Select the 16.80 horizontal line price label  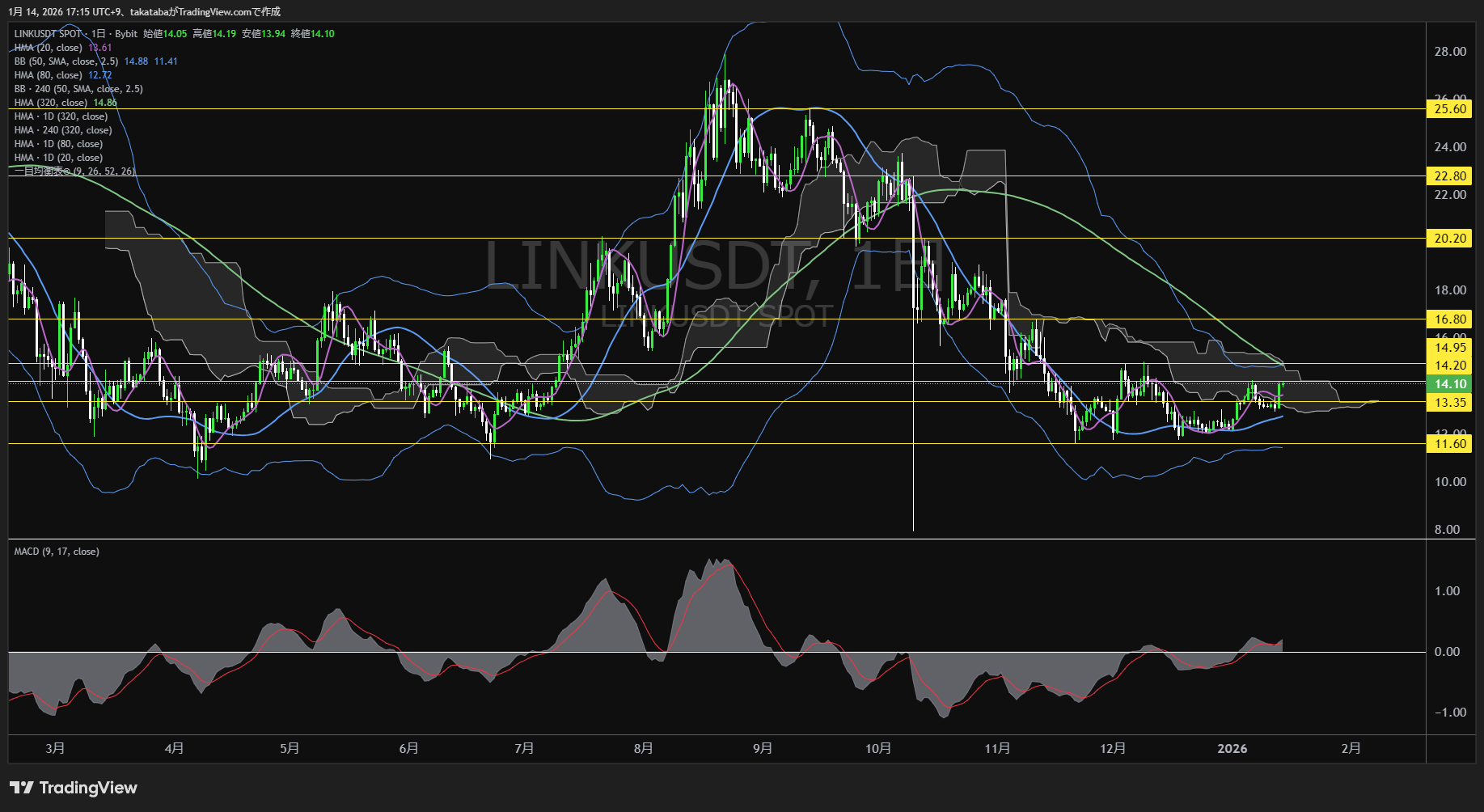[1449, 319]
